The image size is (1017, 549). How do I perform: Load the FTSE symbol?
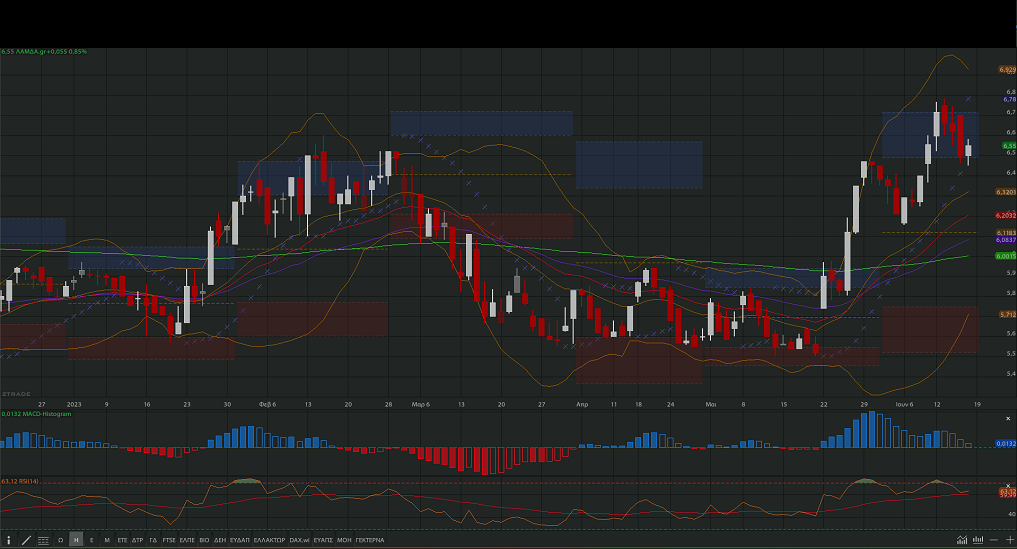[169, 540]
